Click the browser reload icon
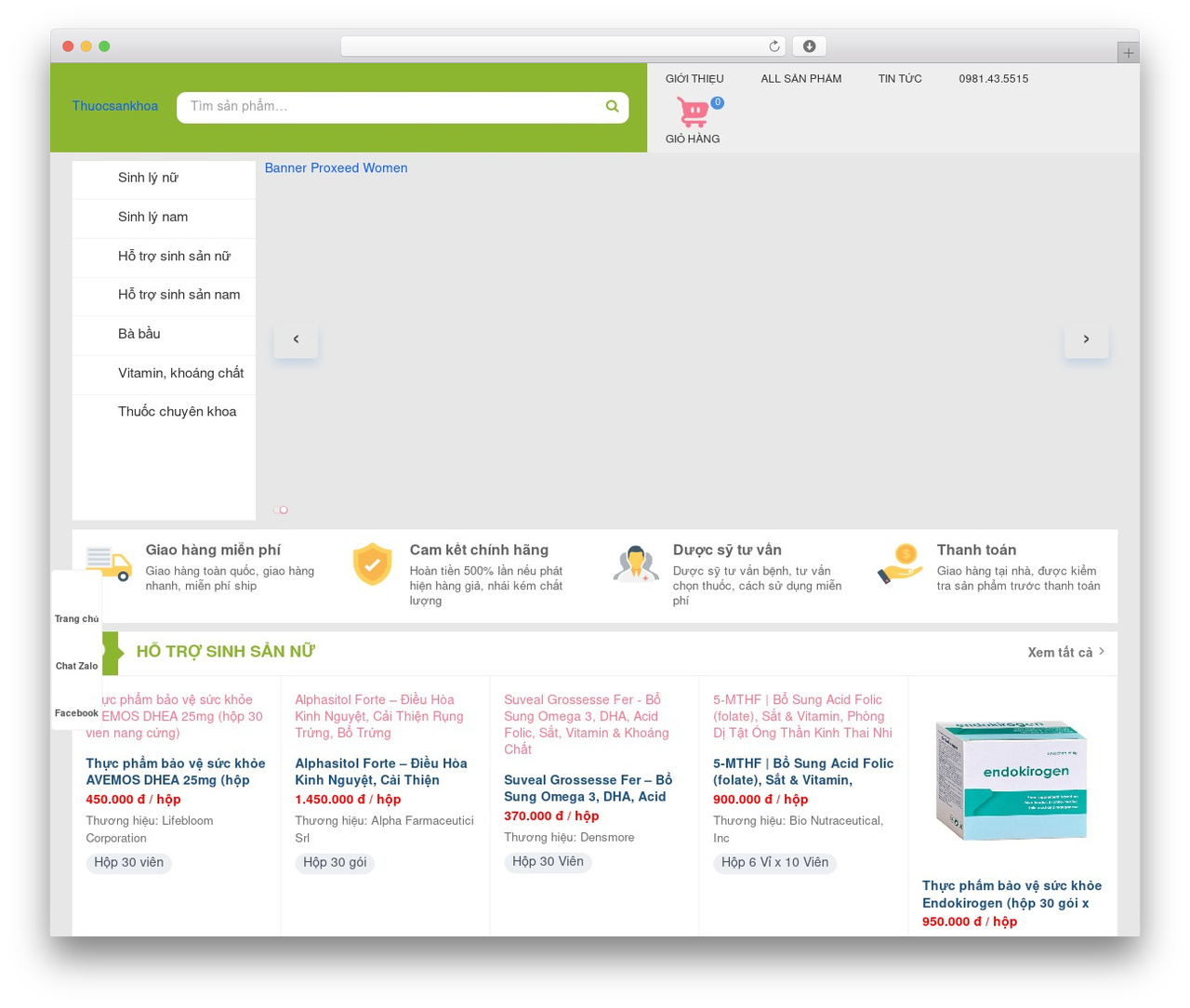Image resolution: width=1190 pixels, height=1008 pixels. pyautogui.click(x=774, y=46)
